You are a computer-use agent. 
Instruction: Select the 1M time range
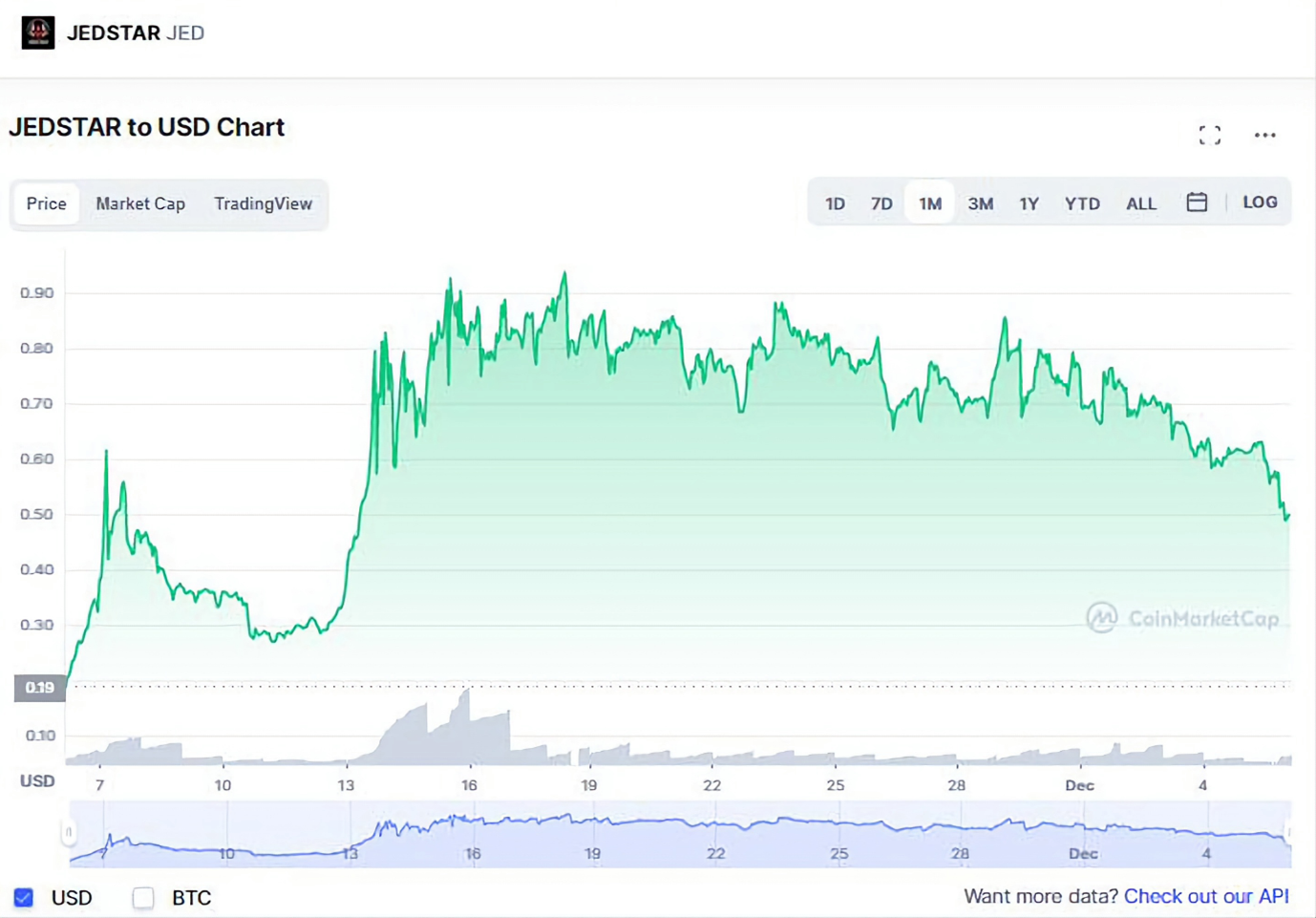point(930,203)
